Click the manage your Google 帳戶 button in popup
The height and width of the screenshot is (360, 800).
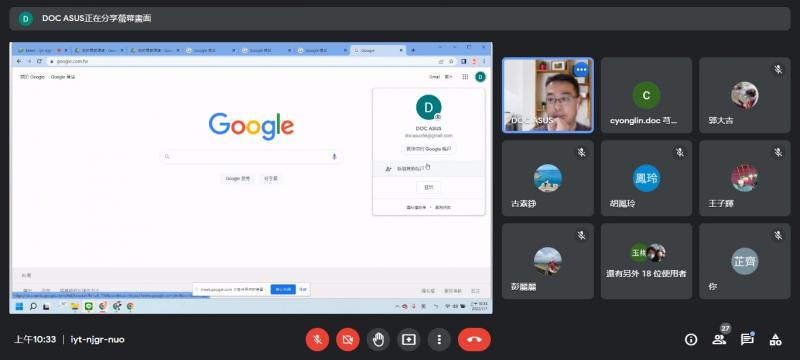pos(429,149)
